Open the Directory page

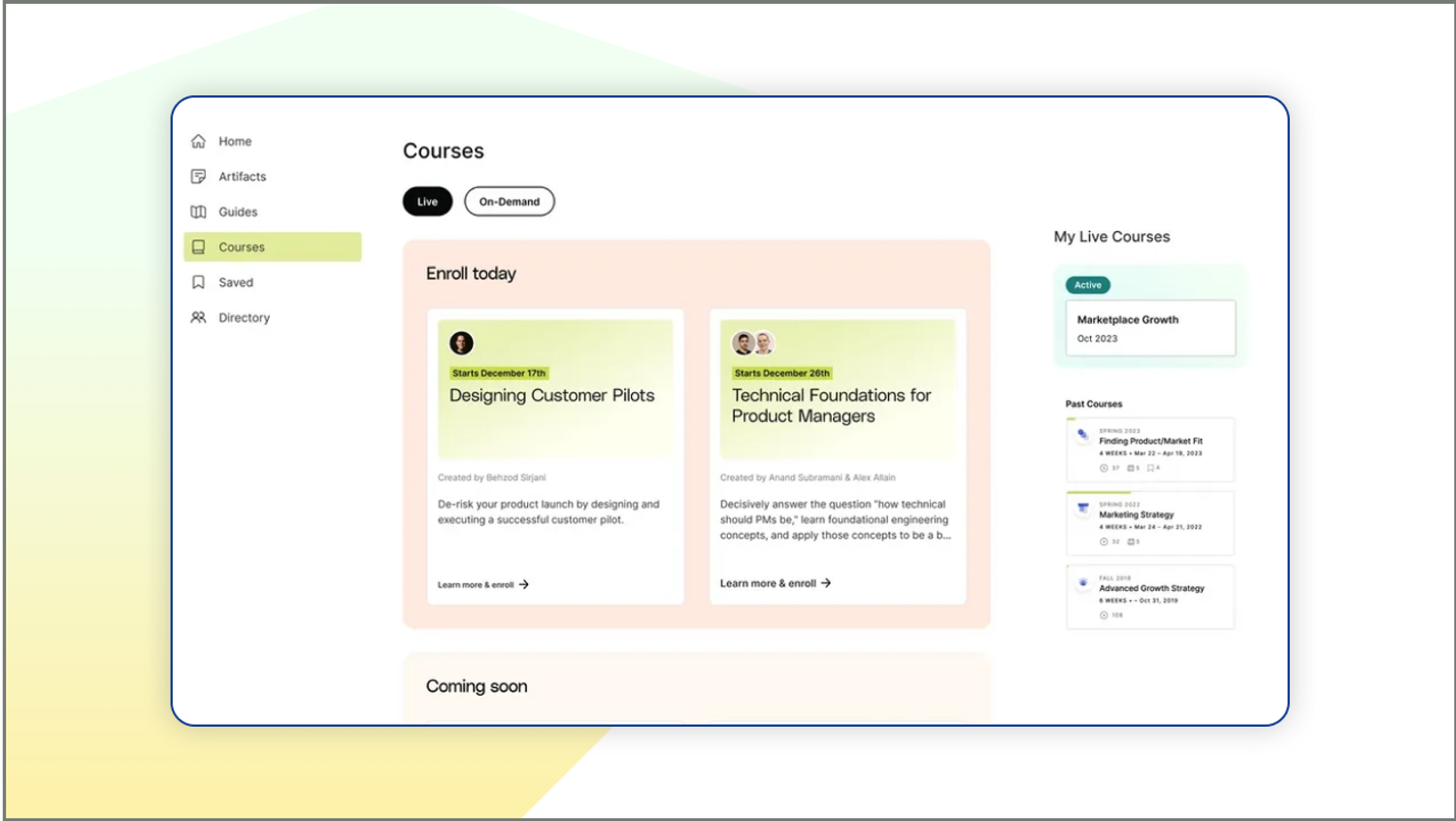coord(244,317)
